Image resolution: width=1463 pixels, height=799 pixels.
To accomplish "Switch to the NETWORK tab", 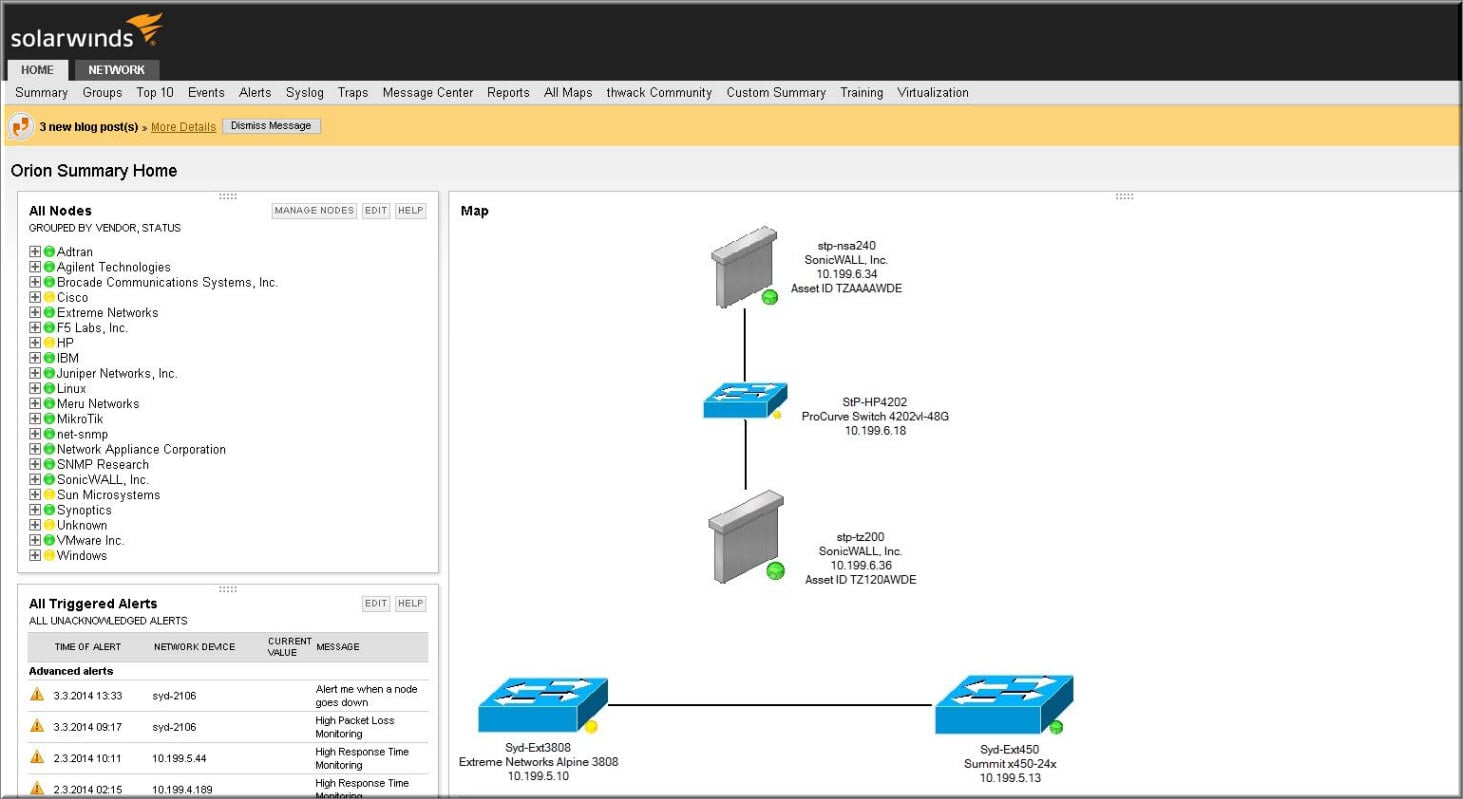I will coord(116,70).
